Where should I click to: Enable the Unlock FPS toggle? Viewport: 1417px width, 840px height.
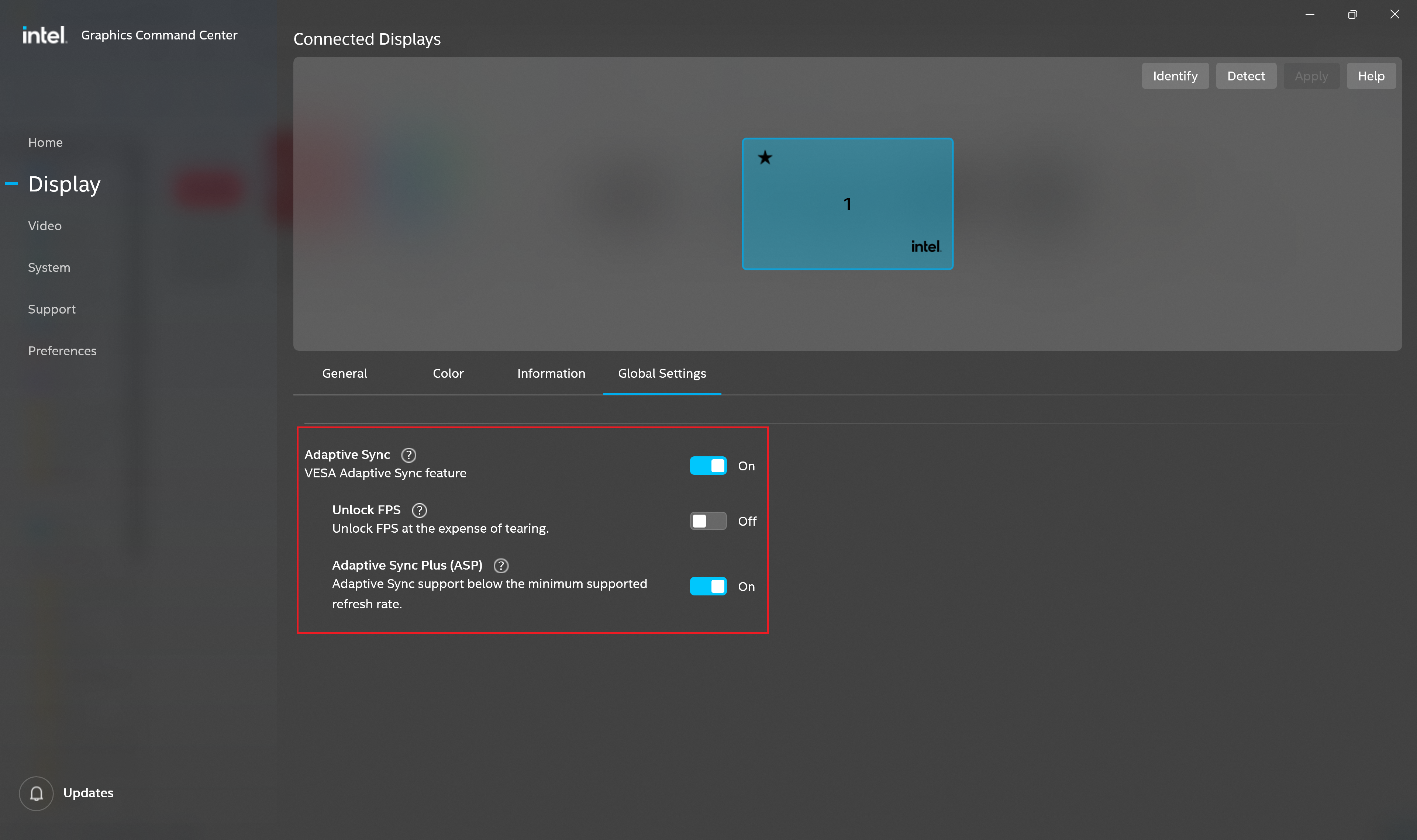click(x=708, y=521)
